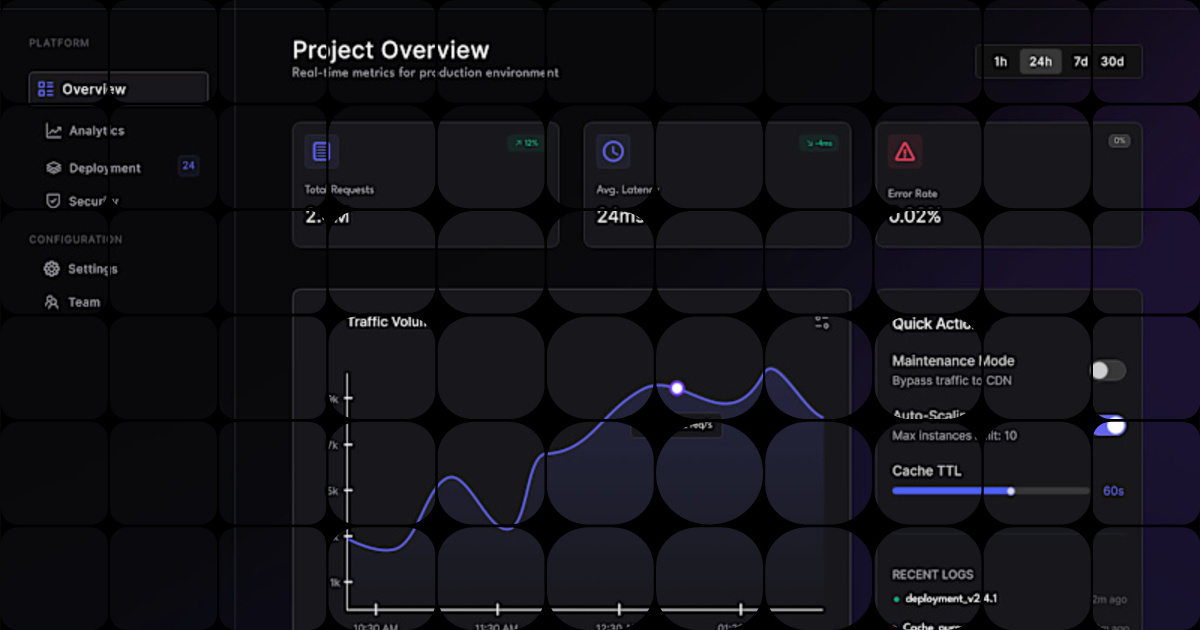1200x630 pixels.
Task: Click the Team people icon
Action: [52, 302]
